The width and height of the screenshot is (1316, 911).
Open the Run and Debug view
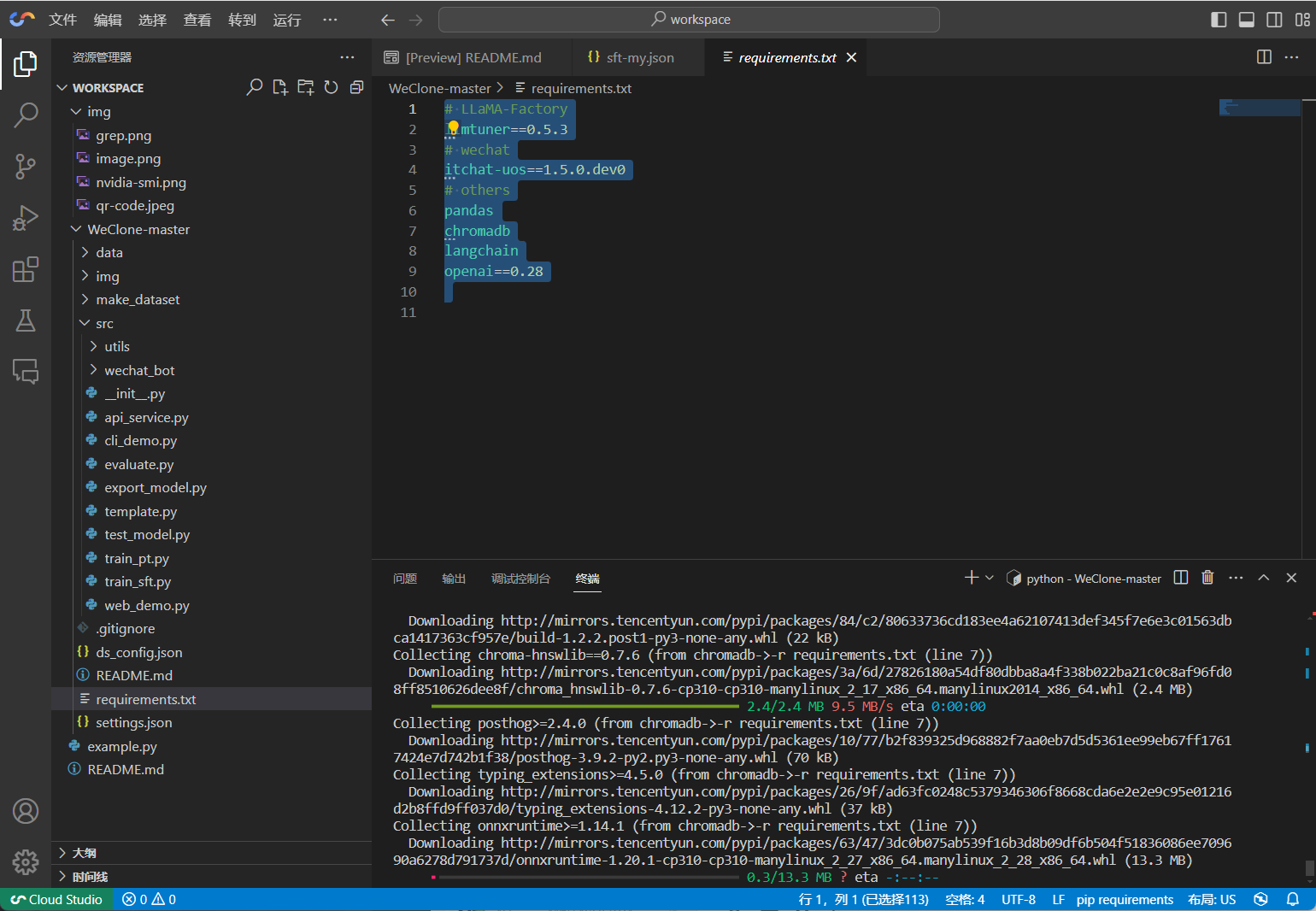point(26,218)
